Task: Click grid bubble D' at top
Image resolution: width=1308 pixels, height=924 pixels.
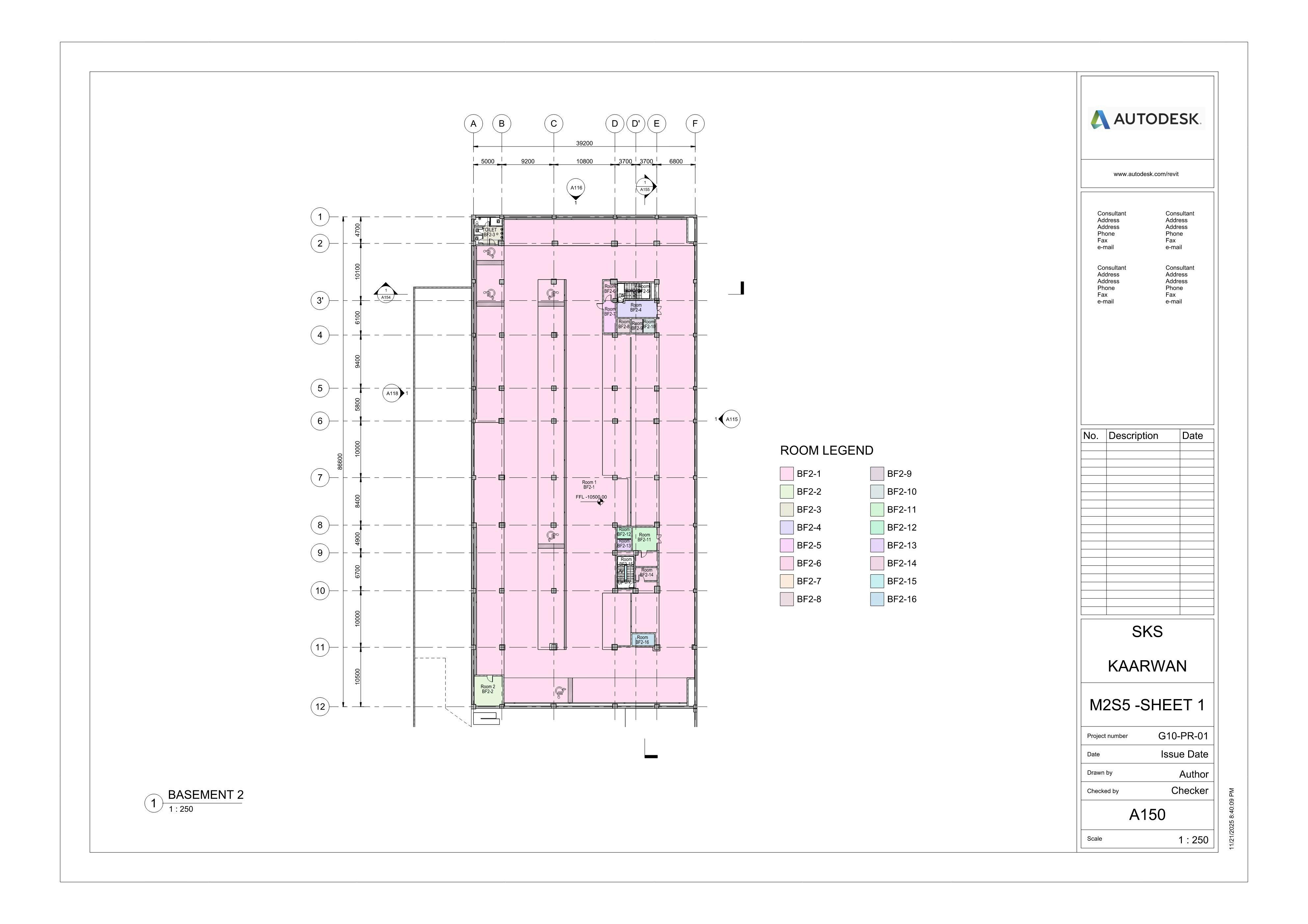Action: (636, 123)
